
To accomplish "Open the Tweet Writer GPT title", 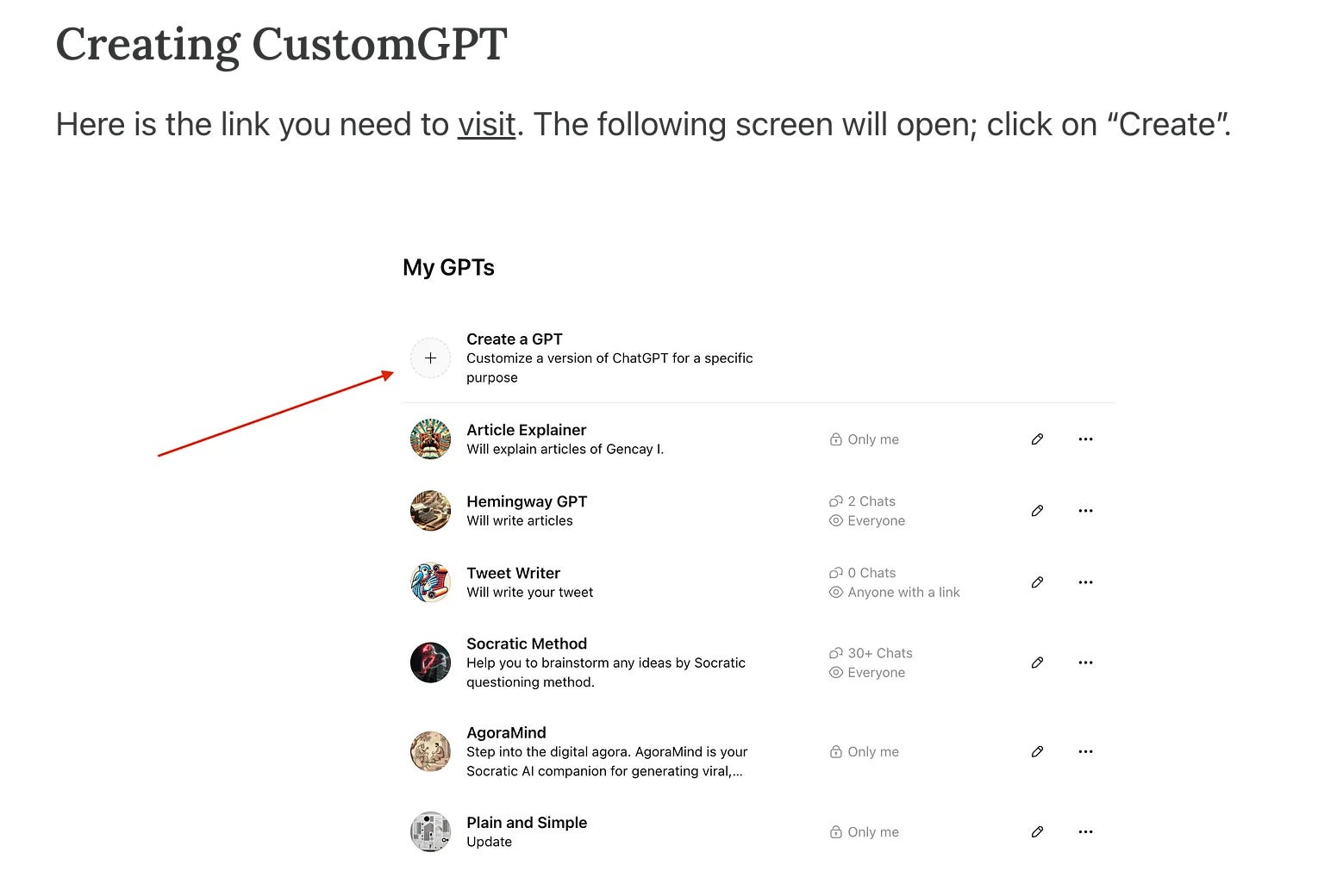I will click(x=513, y=573).
